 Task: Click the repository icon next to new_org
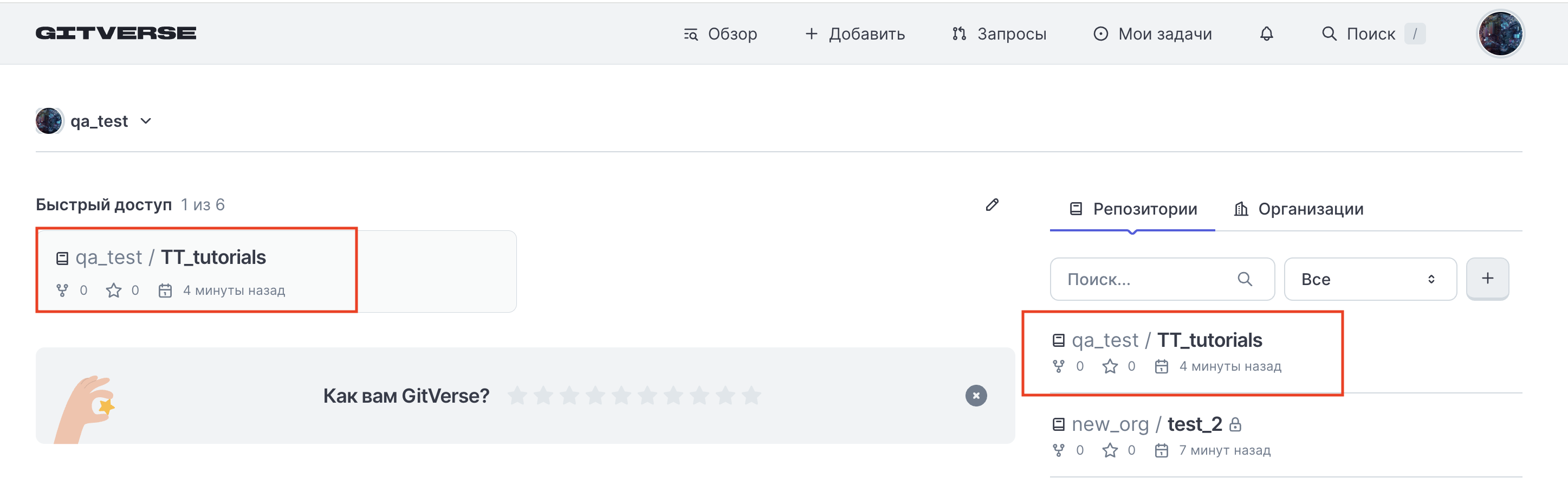1058,424
